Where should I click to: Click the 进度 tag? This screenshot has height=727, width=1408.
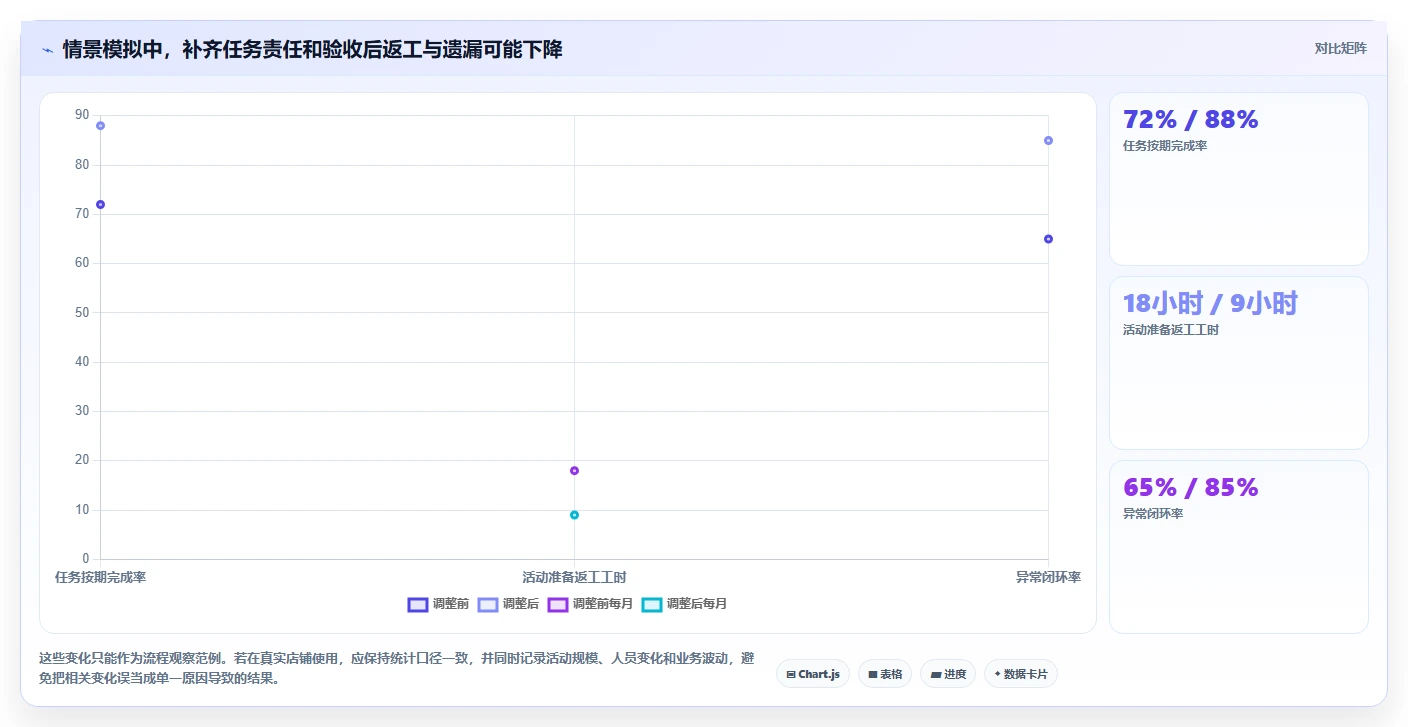[948, 674]
